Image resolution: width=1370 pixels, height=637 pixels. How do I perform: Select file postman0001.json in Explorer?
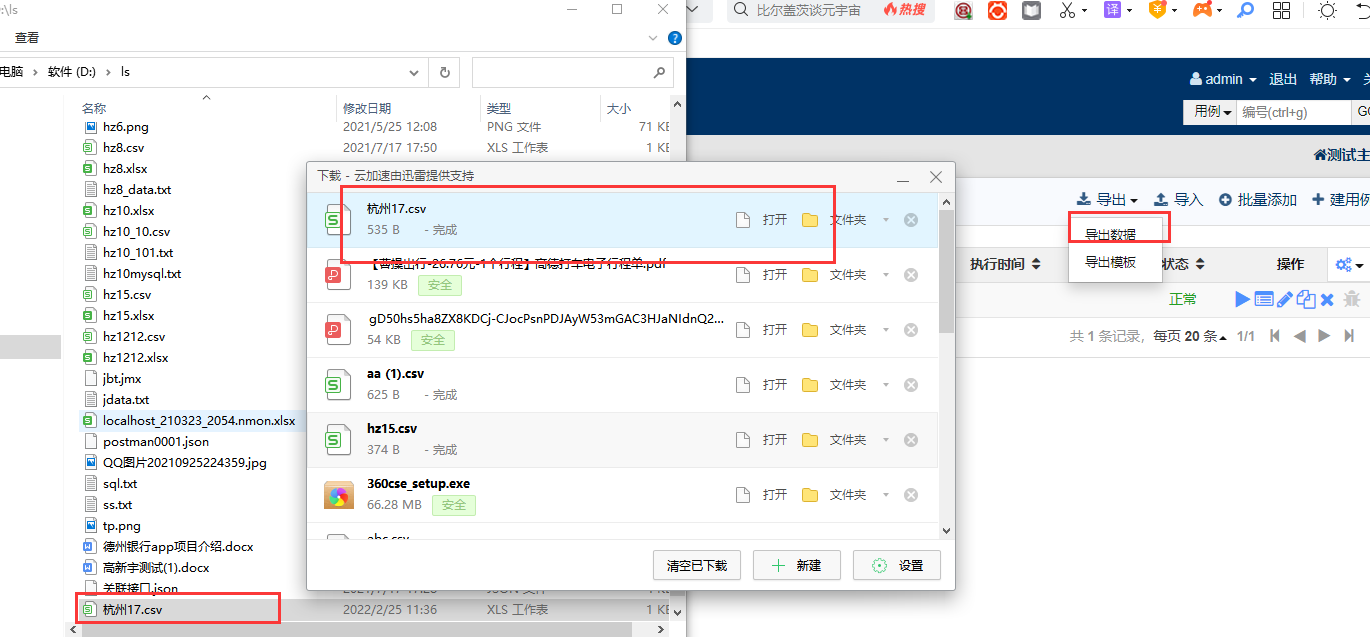point(155,441)
